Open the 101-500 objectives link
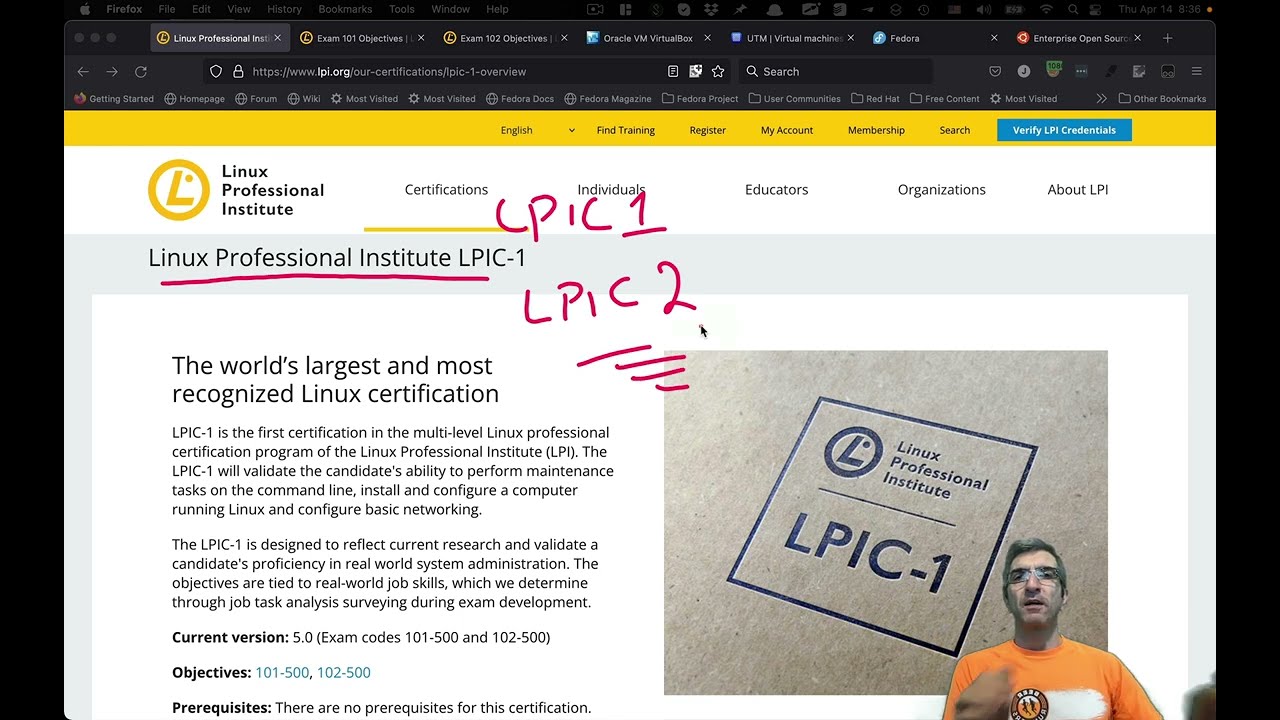 [282, 672]
